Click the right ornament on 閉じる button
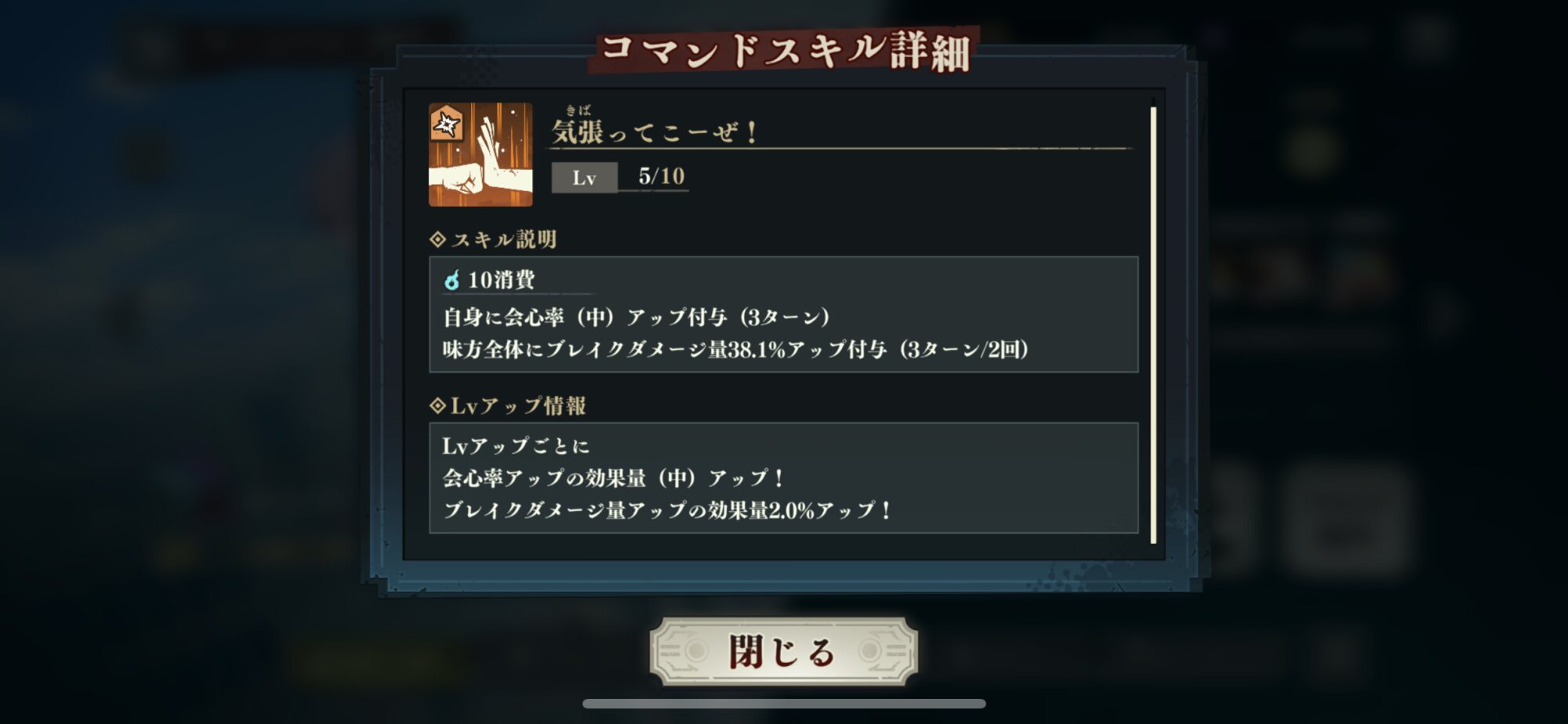 [x=878, y=650]
